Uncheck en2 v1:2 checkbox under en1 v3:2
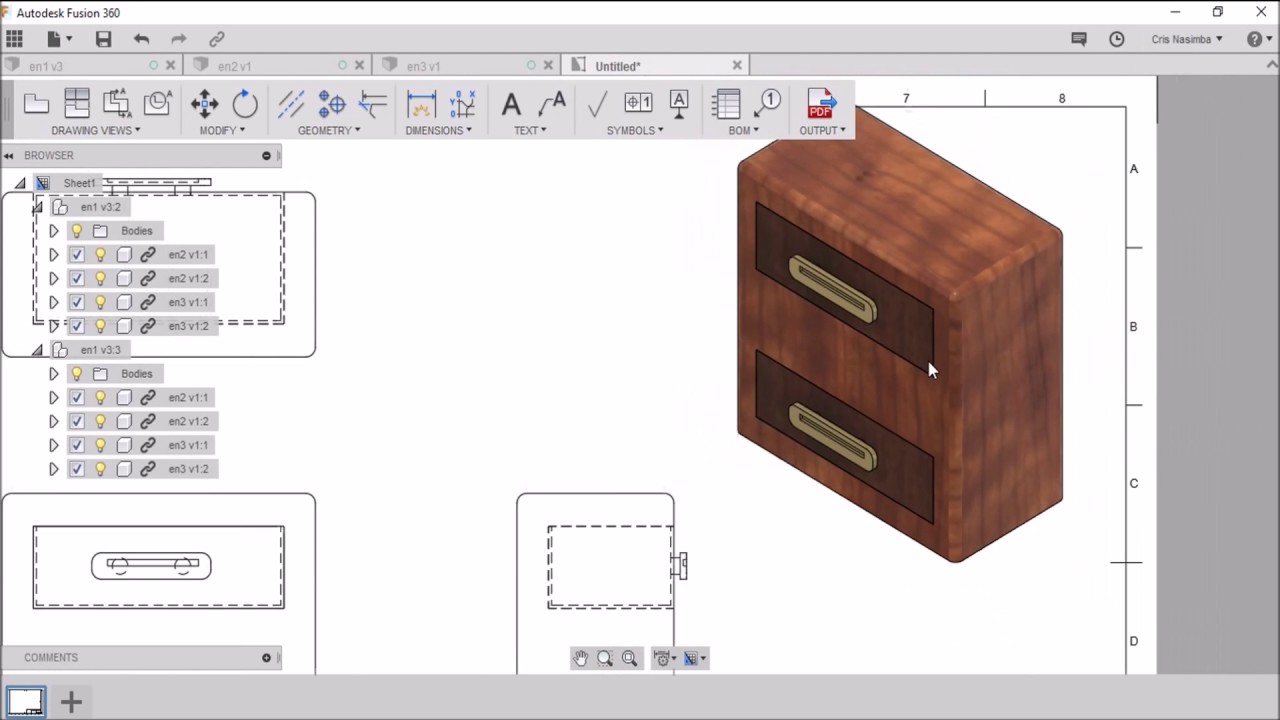The image size is (1280, 720). [x=77, y=278]
